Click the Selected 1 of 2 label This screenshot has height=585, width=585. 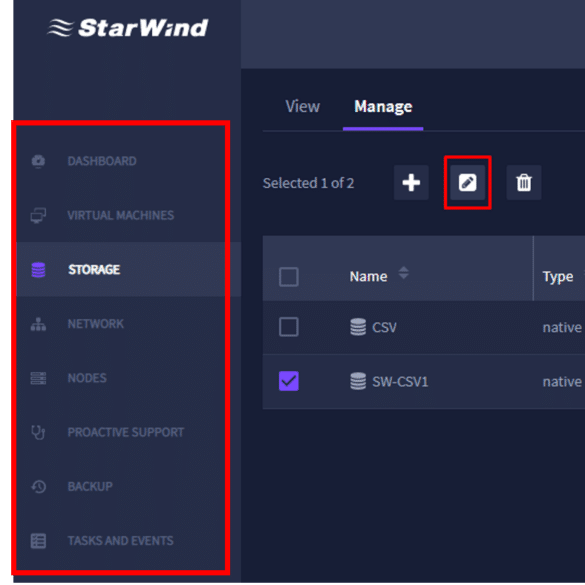tap(308, 183)
